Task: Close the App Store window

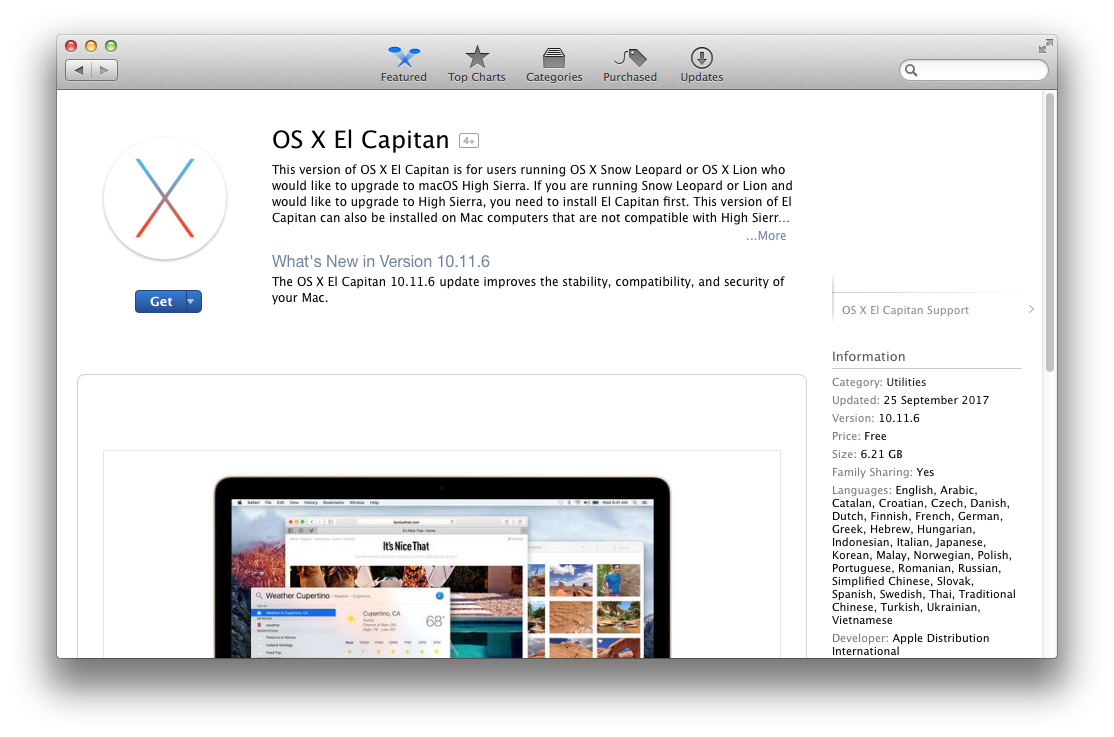Action: (71, 46)
